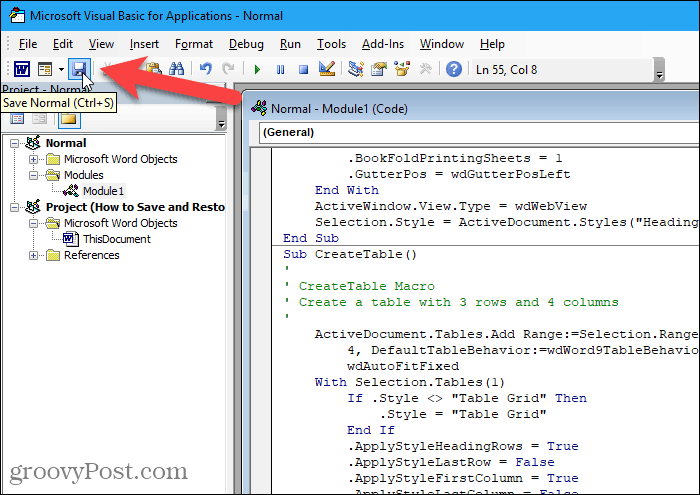Image resolution: width=700 pixels, height=495 pixels.
Task: Open the Tools menu
Action: tap(331, 44)
